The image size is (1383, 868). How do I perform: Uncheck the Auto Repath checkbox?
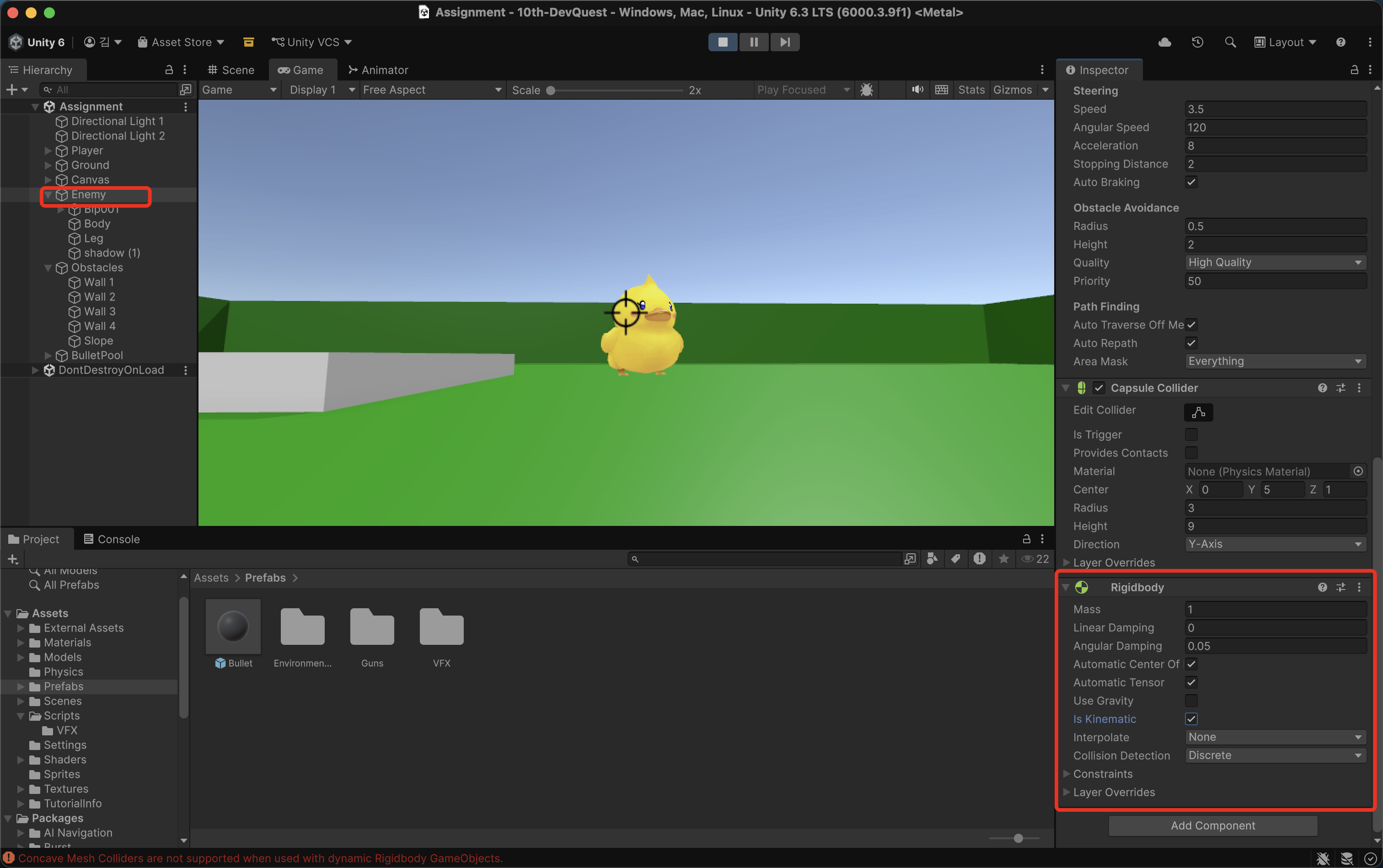[1191, 343]
